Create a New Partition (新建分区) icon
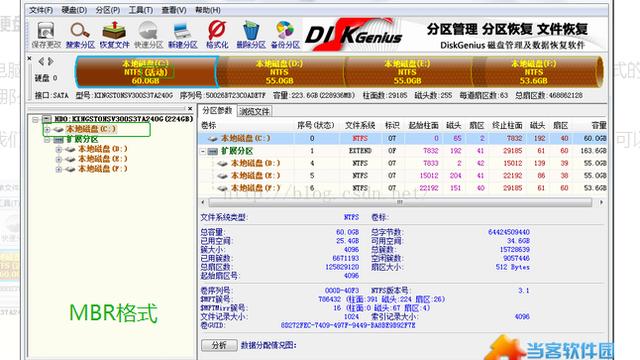Screen dimensions: 640x360 coord(182,35)
